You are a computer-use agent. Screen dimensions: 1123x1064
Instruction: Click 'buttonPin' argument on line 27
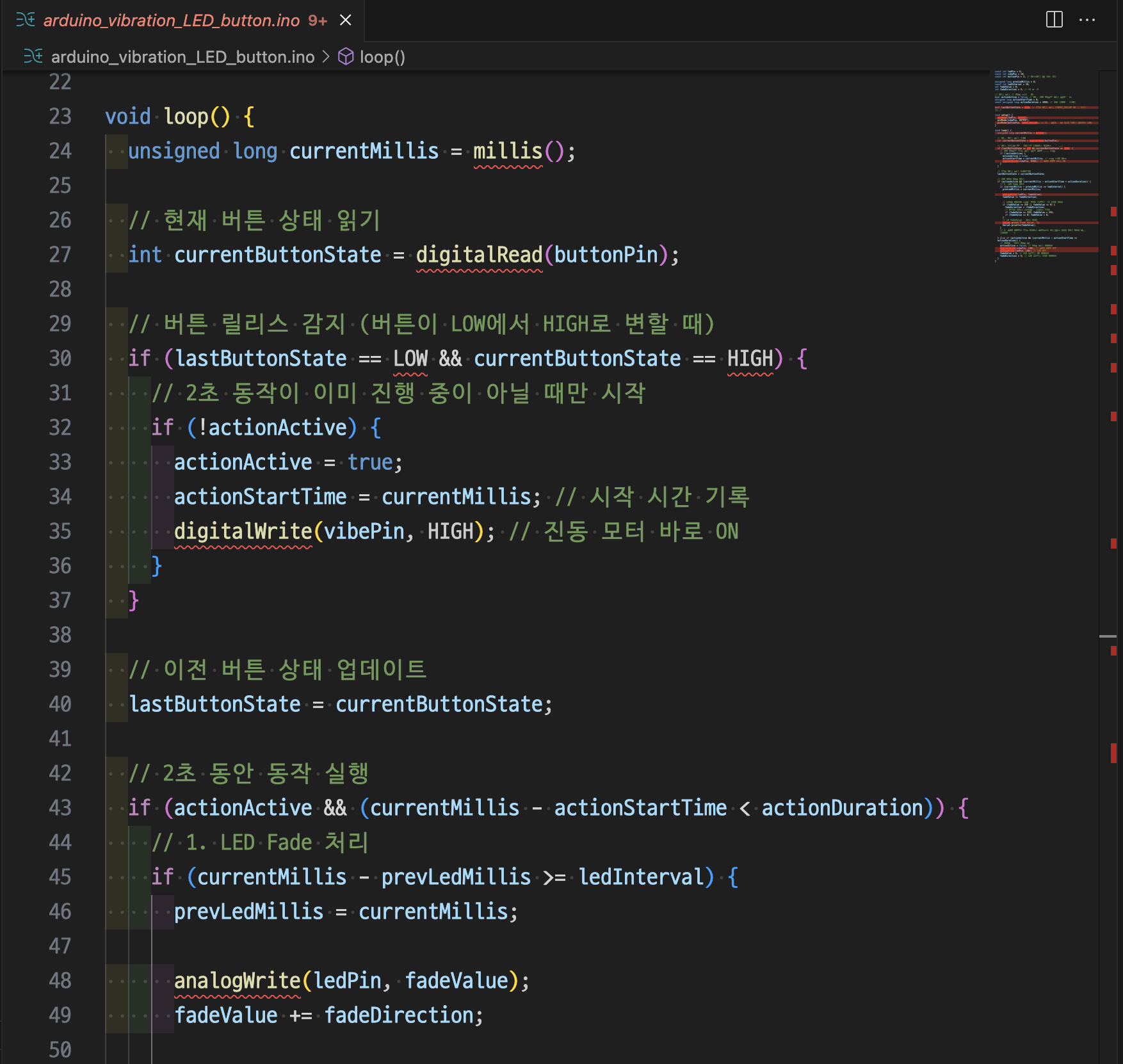click(x=606, y=255)
